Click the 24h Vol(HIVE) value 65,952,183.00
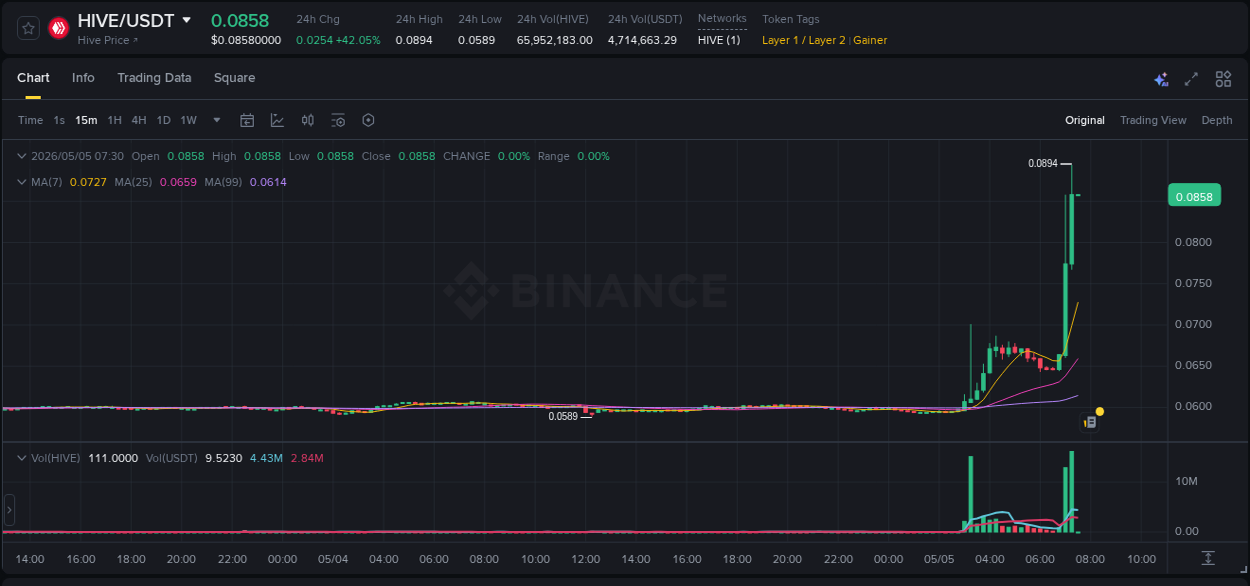The height and width of the screenshot is (586, 1250). coord(555,40)
